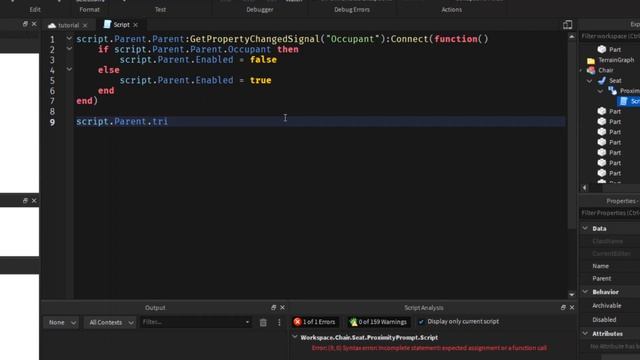Collapse the Attributes properties section
Viewport: 640px width, 360px height.
pyautogui.click(x=585, y=333)
